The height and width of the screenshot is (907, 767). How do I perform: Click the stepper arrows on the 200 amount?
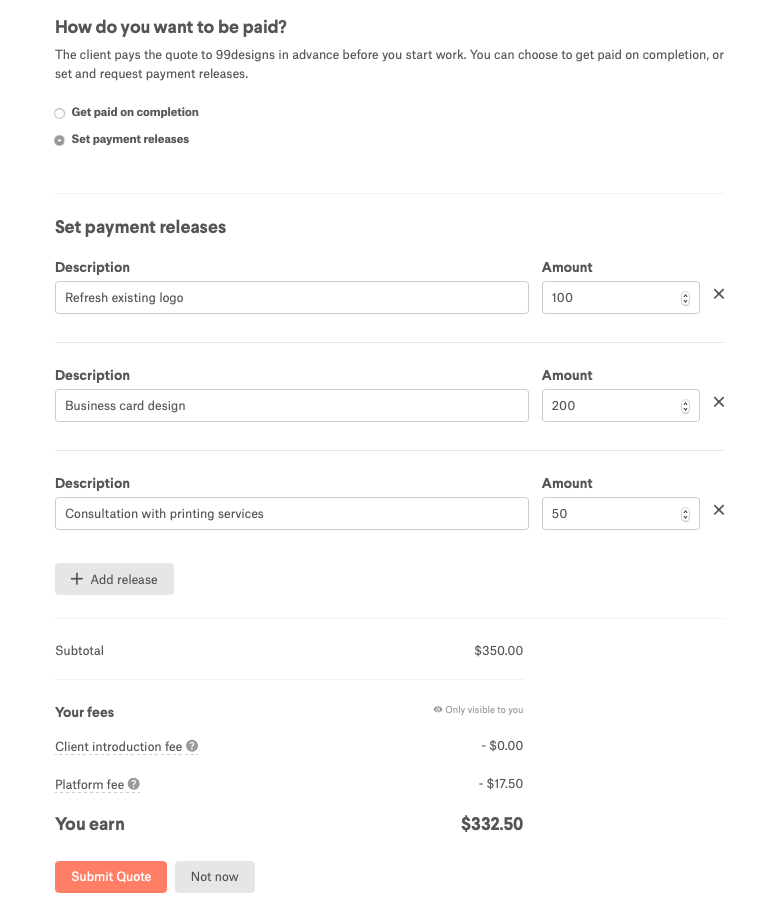click(x=685, y=406)
